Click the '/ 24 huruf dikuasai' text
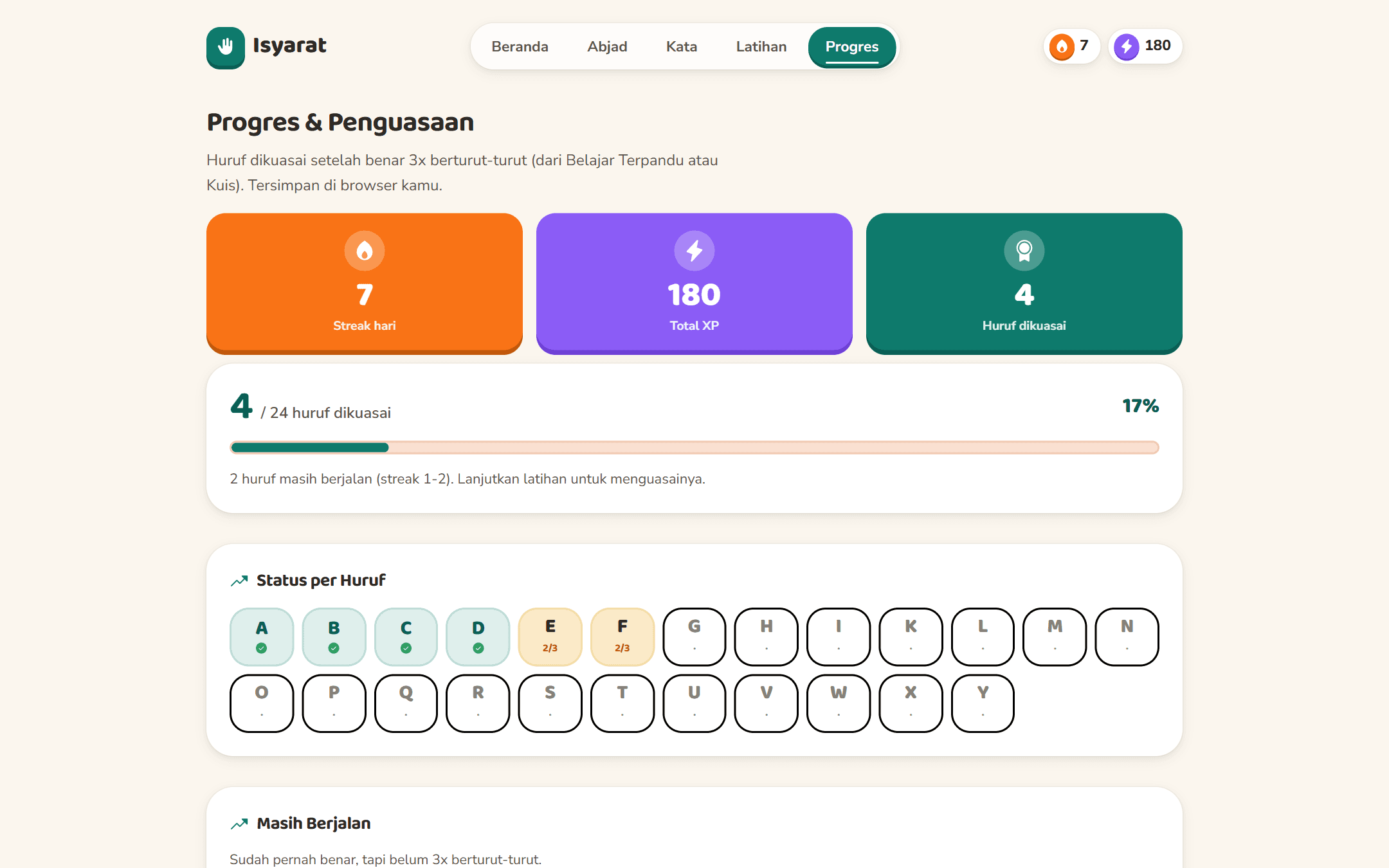The image size is (1389, 868). click(326, 413)
